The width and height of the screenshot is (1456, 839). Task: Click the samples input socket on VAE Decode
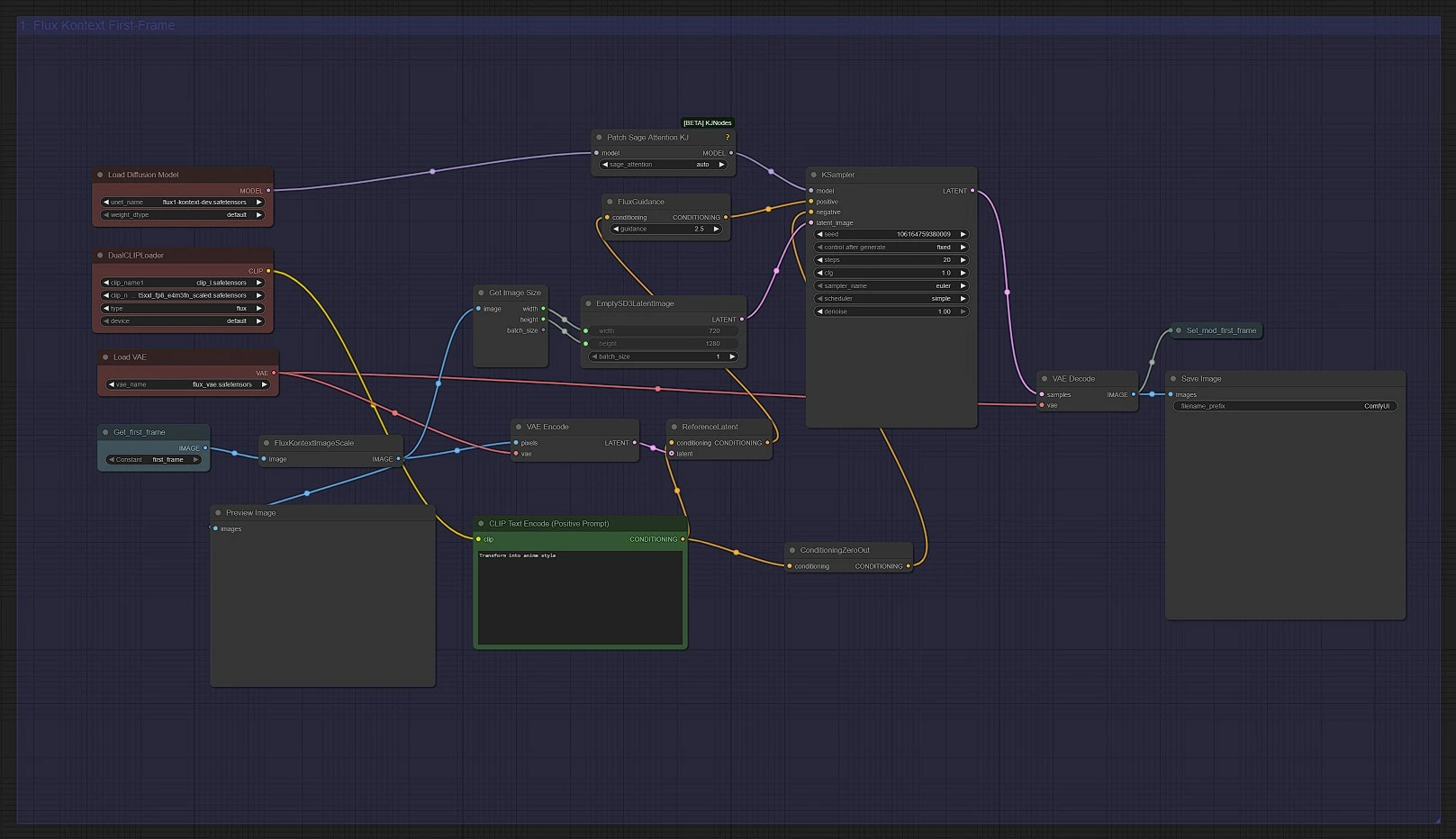click(x=1042, y=394)
